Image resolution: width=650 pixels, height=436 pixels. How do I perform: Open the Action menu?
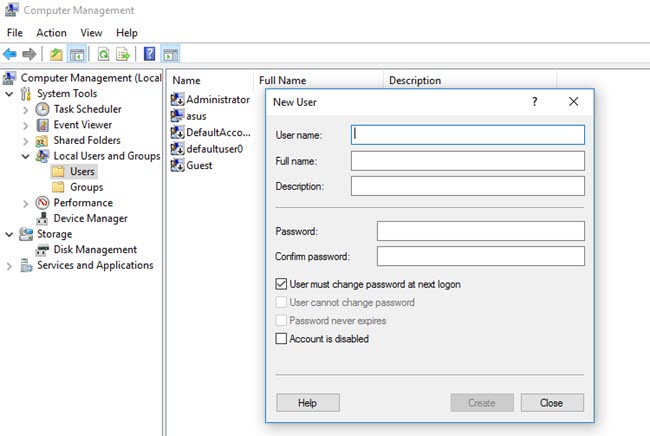pos(51,33)
